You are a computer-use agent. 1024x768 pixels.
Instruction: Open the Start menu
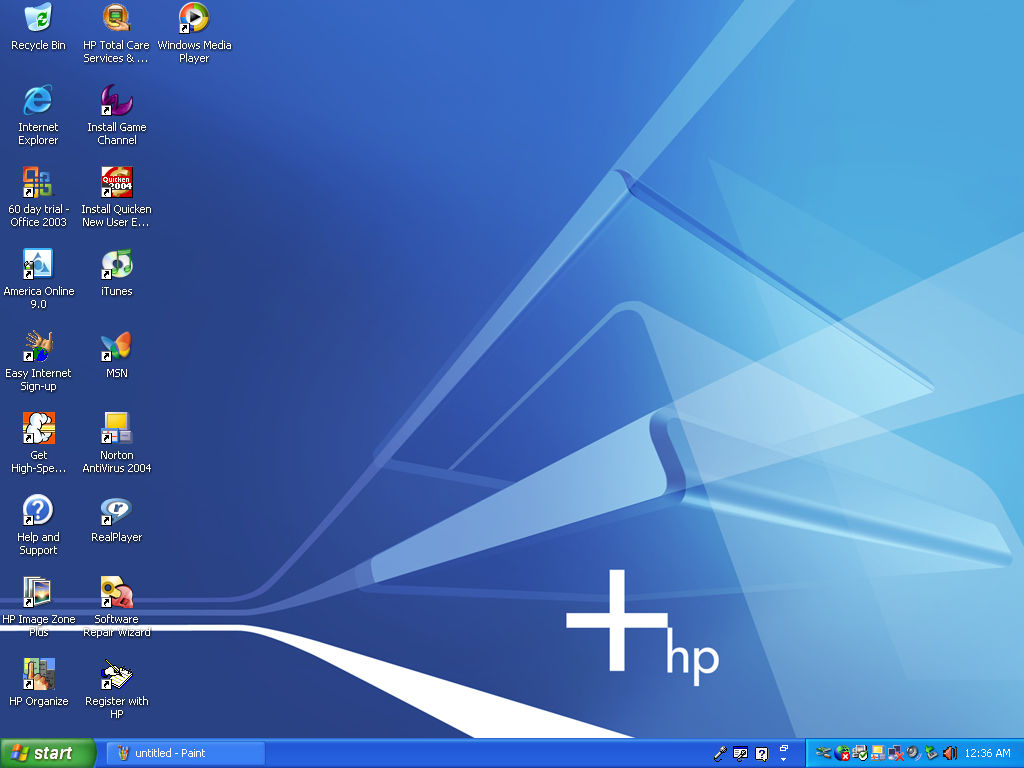pyautogui.click(x=47, y=753)
